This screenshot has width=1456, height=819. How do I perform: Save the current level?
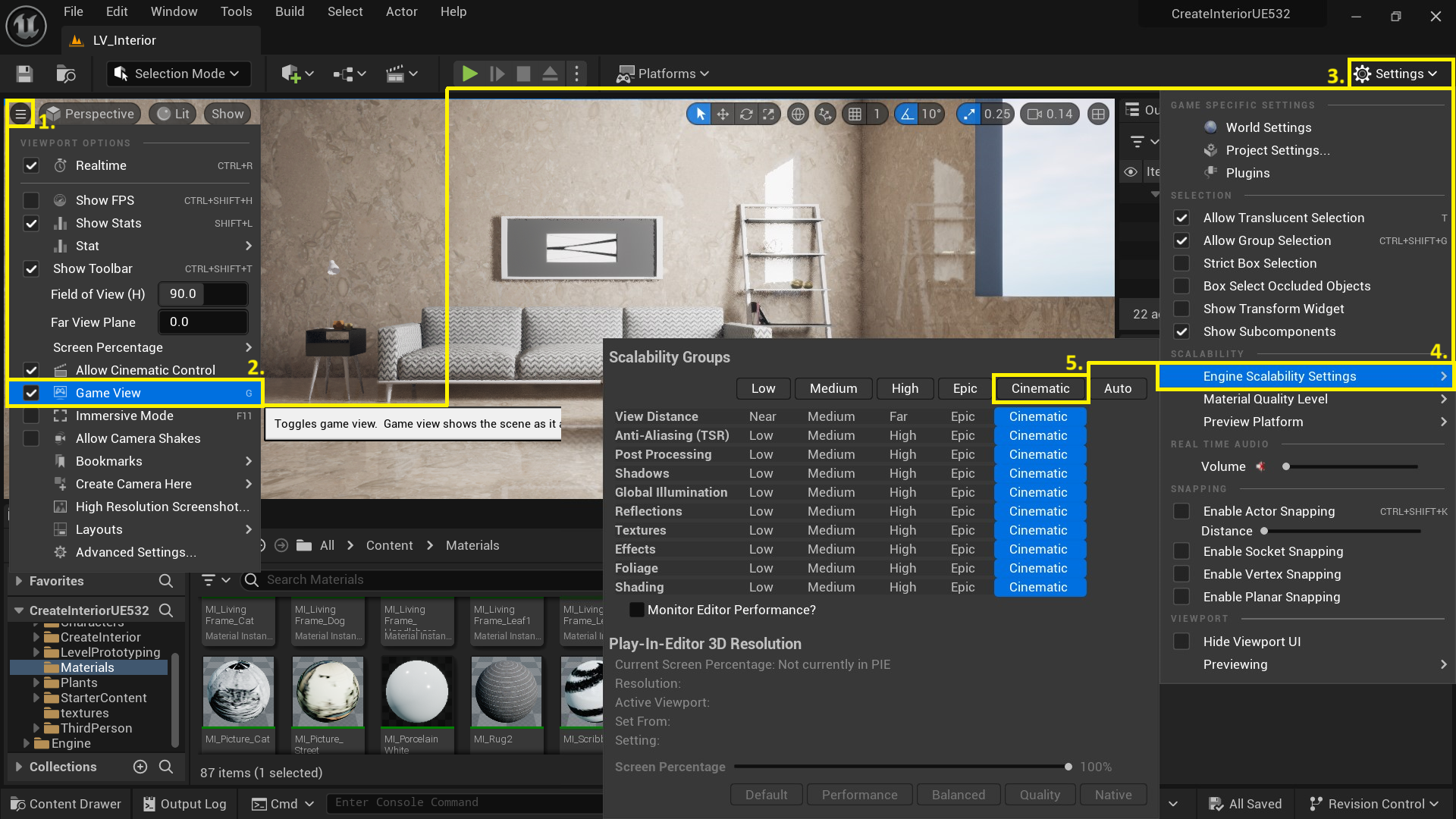tap(24, 73)
